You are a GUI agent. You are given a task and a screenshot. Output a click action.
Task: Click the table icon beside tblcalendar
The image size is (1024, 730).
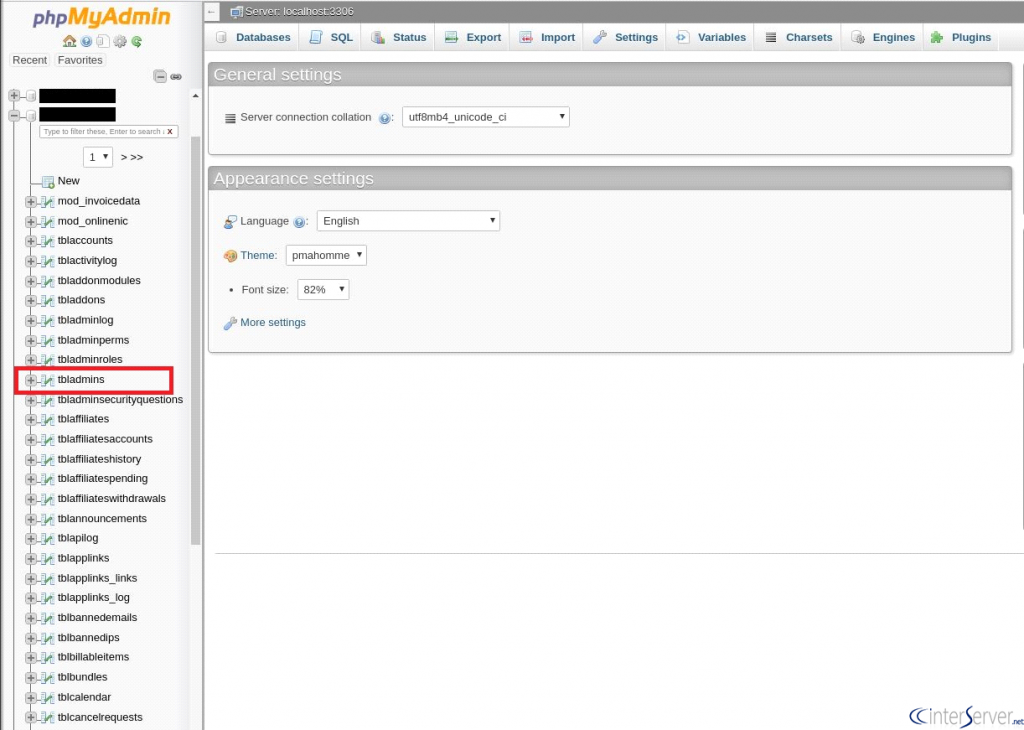47,697
